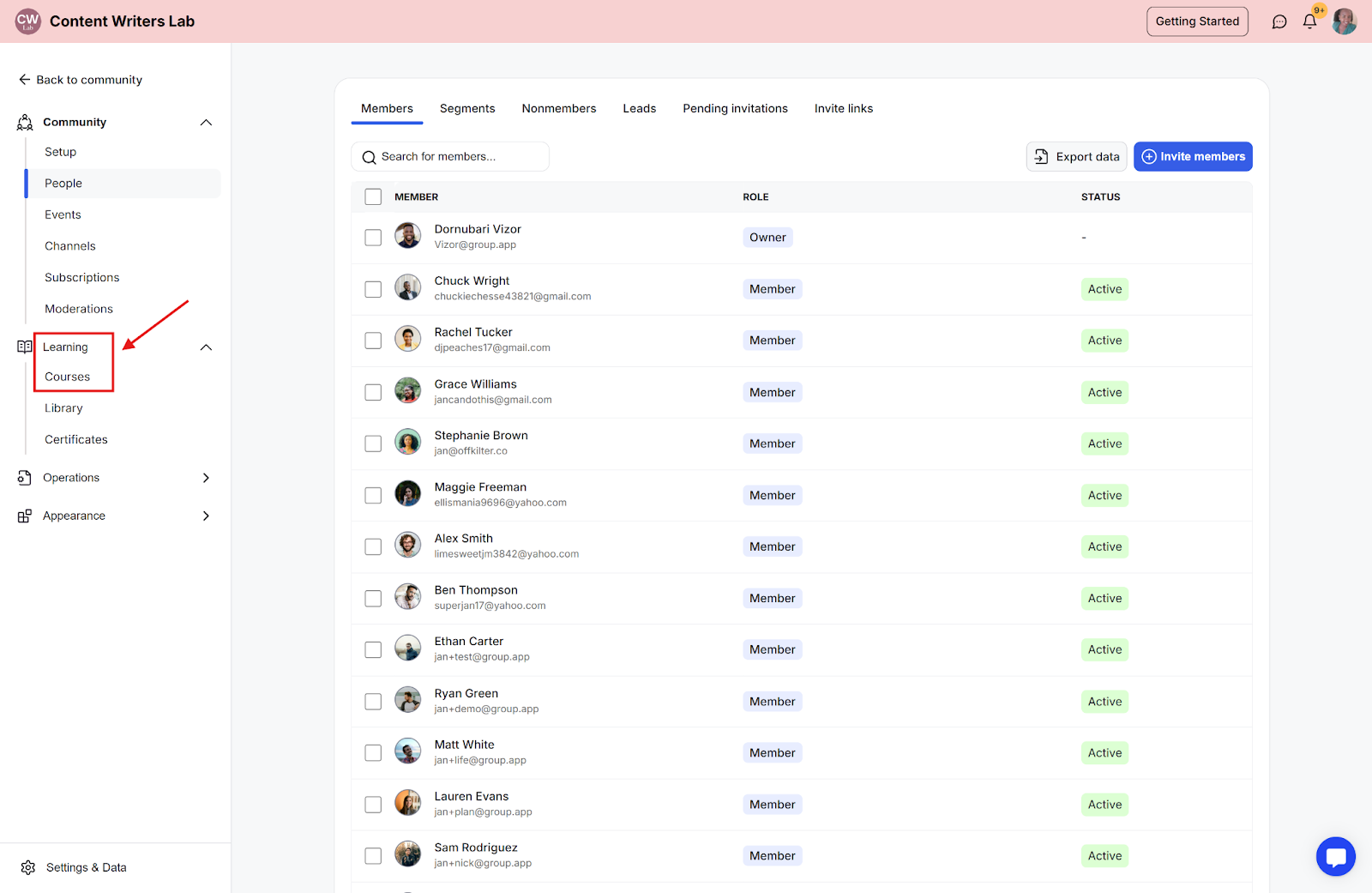The image size is (1372, 893).
Task: Select Maggie Freeman's row checkbox
Action: (373, 495)
